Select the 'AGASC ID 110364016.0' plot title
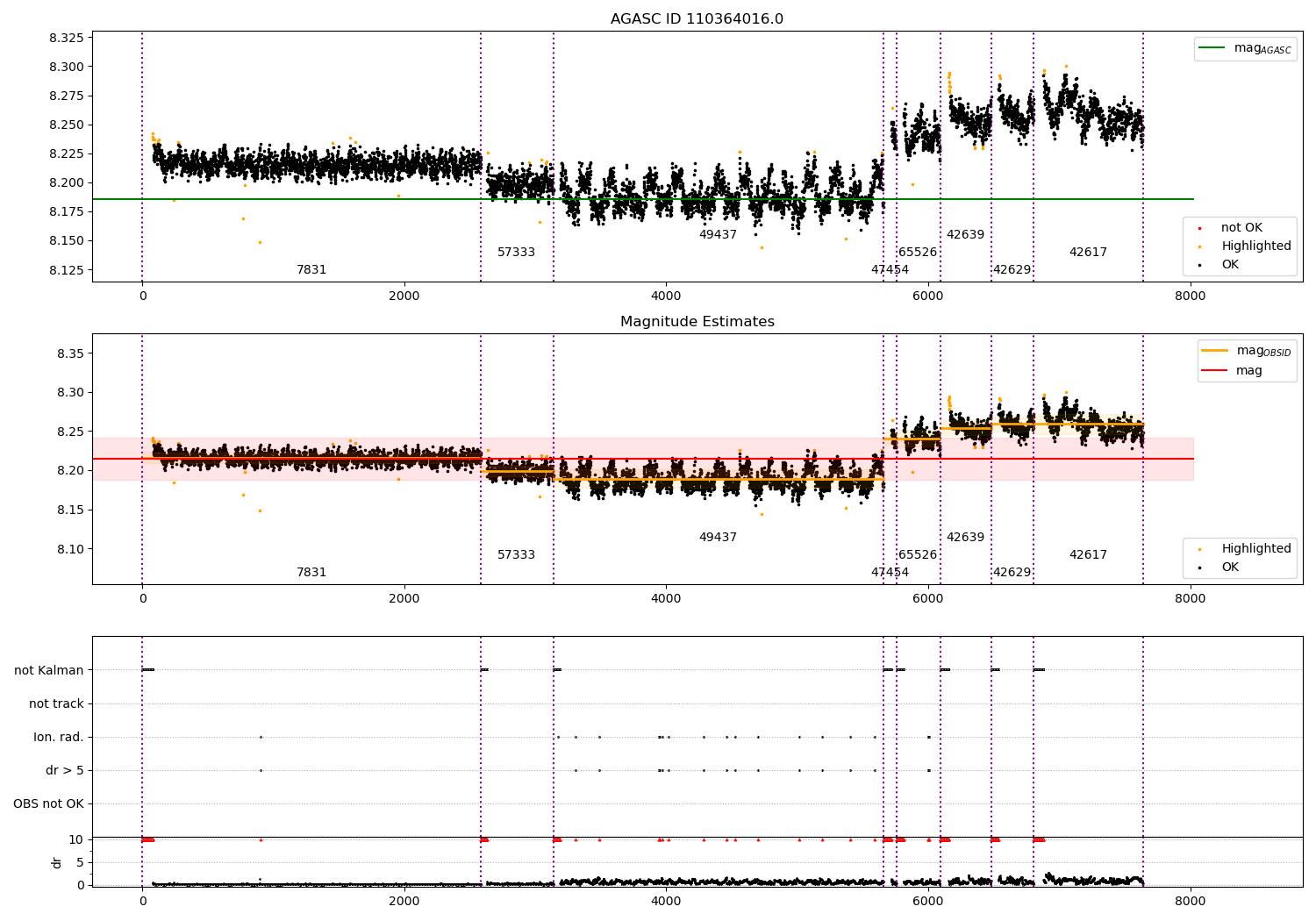Screen dimensions: 1316x921 coord(697,19)
